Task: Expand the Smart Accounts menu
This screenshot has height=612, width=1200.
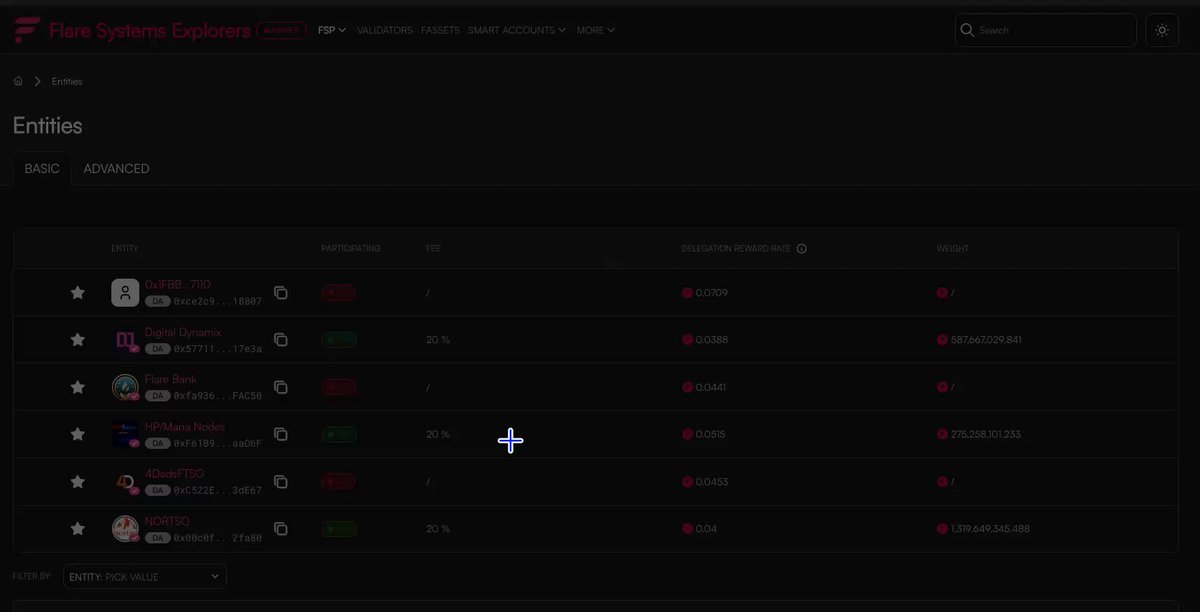Action: (x=517, y=30)
